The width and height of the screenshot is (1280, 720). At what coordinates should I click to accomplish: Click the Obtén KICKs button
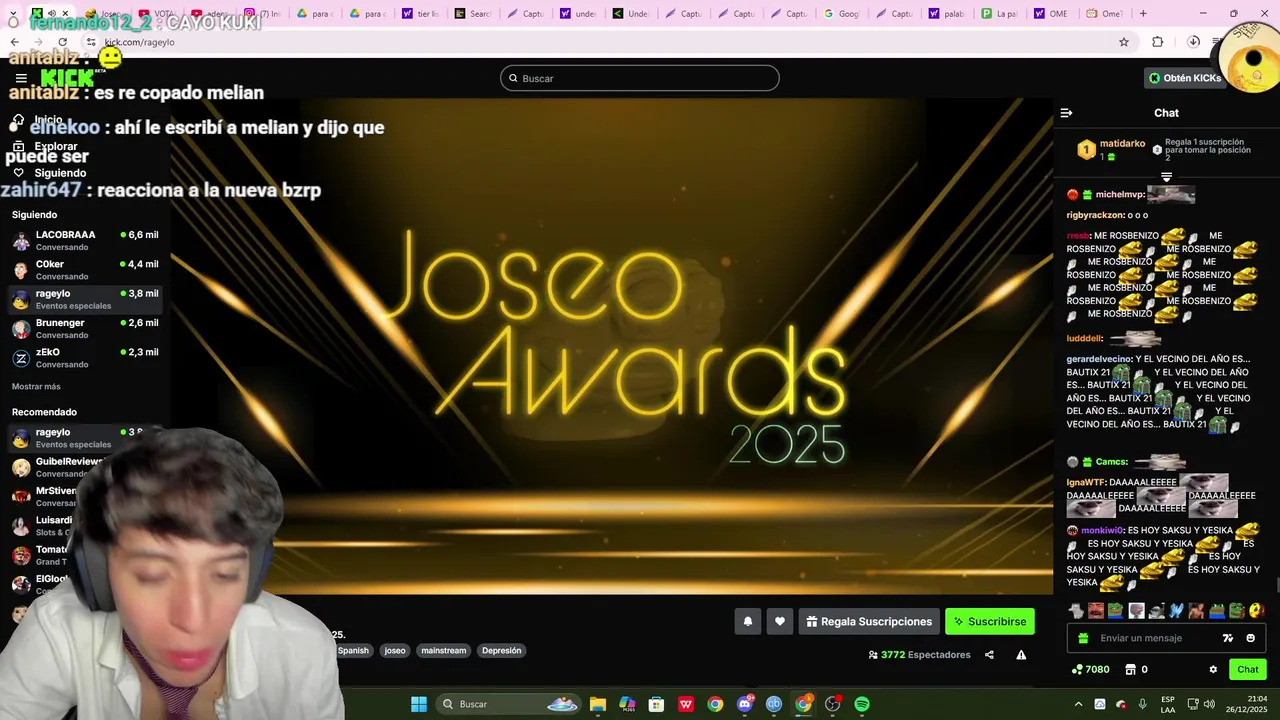[x=1184, y=78]
